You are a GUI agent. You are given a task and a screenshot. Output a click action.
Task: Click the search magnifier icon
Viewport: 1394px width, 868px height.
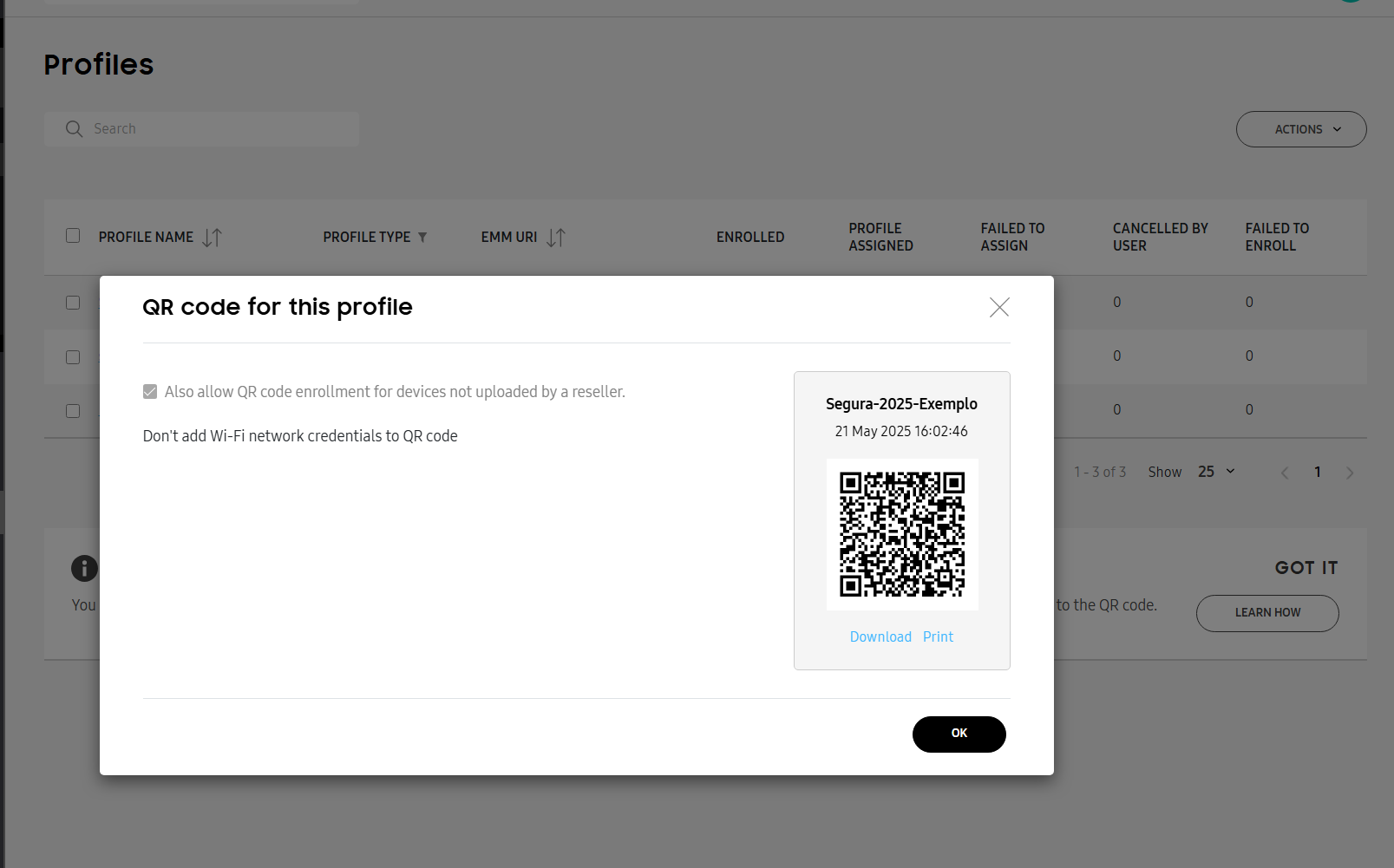(74, 129)
